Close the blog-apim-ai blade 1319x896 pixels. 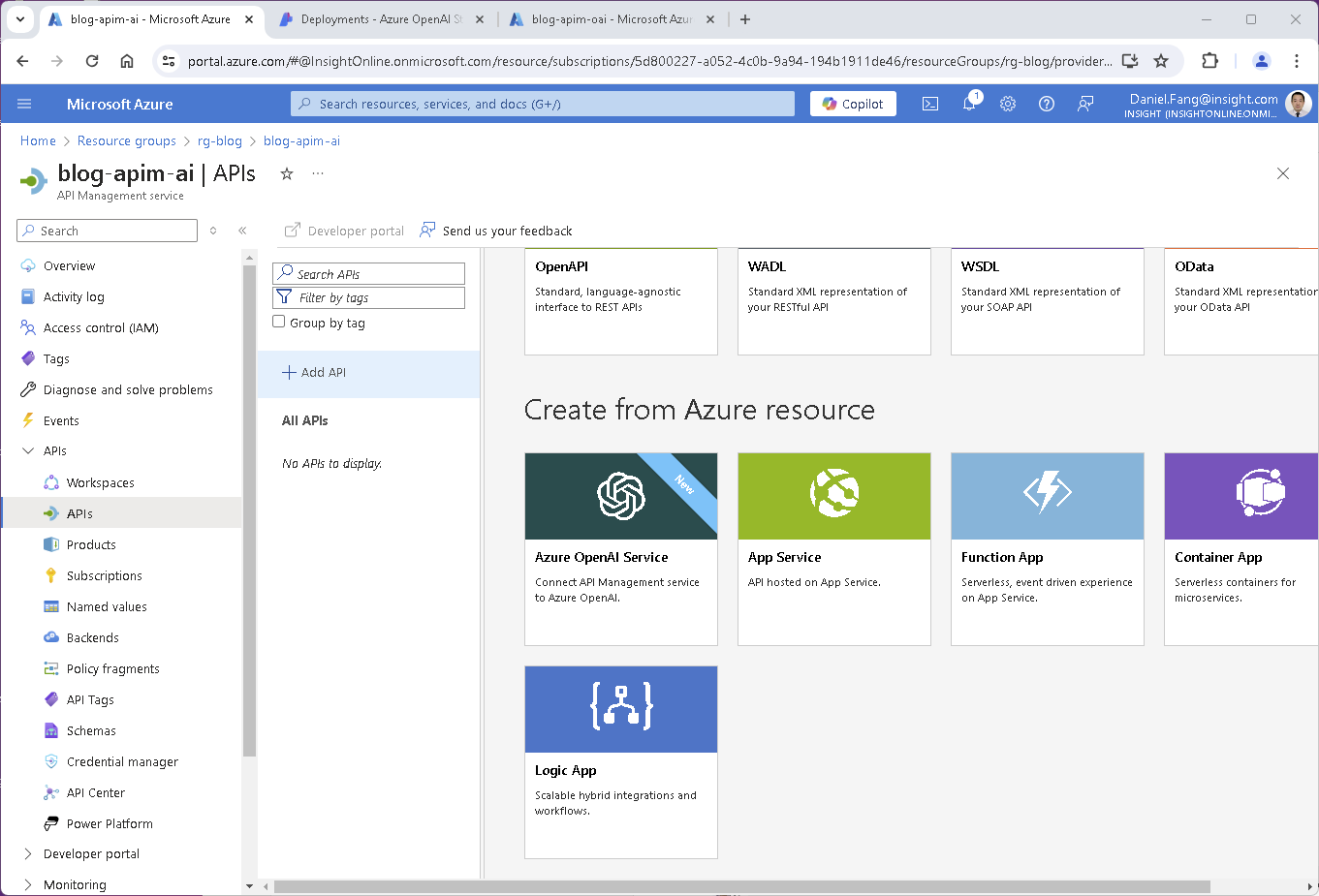(1283, 173)
